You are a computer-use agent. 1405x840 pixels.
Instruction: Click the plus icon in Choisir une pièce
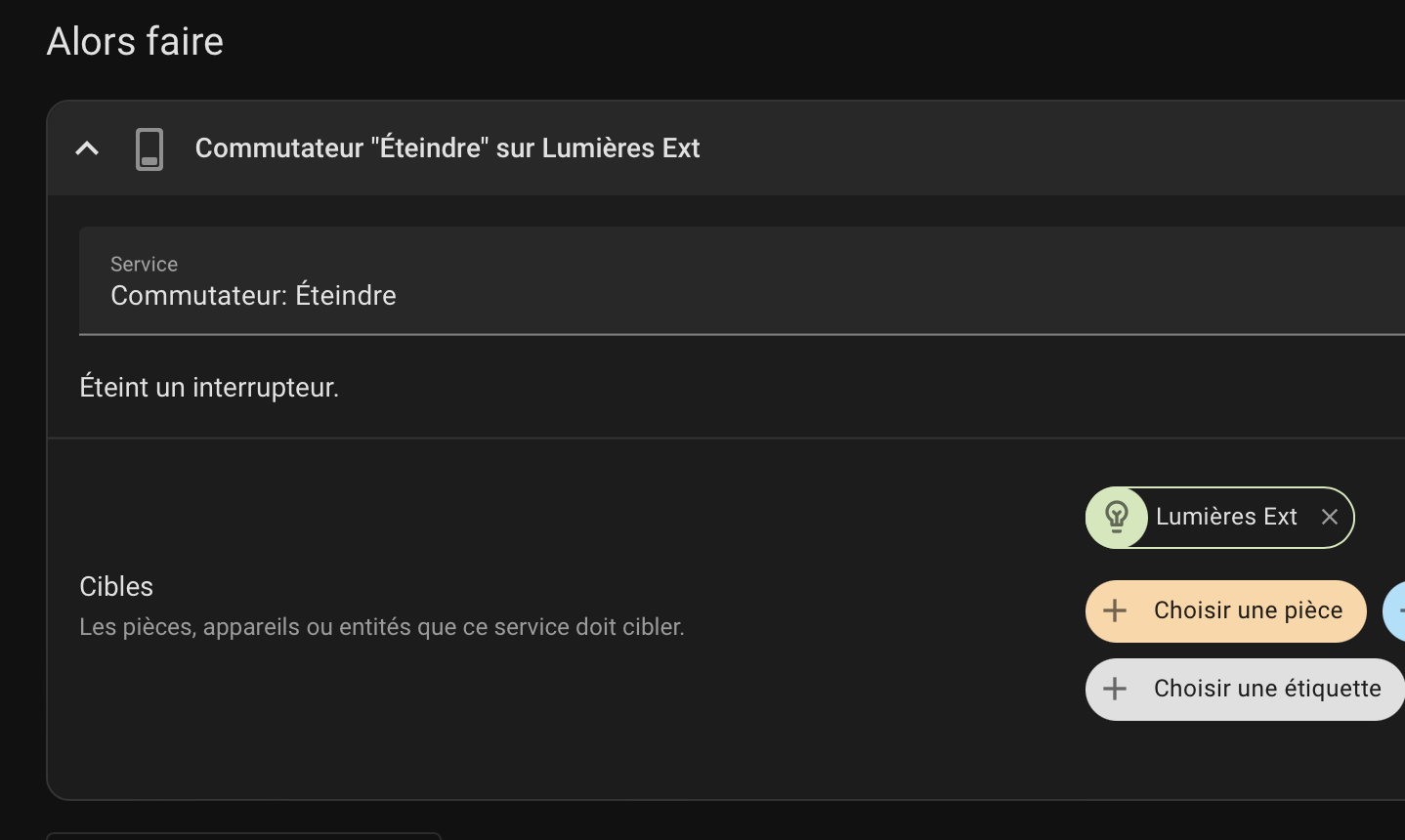click(x=1115, y=611)
